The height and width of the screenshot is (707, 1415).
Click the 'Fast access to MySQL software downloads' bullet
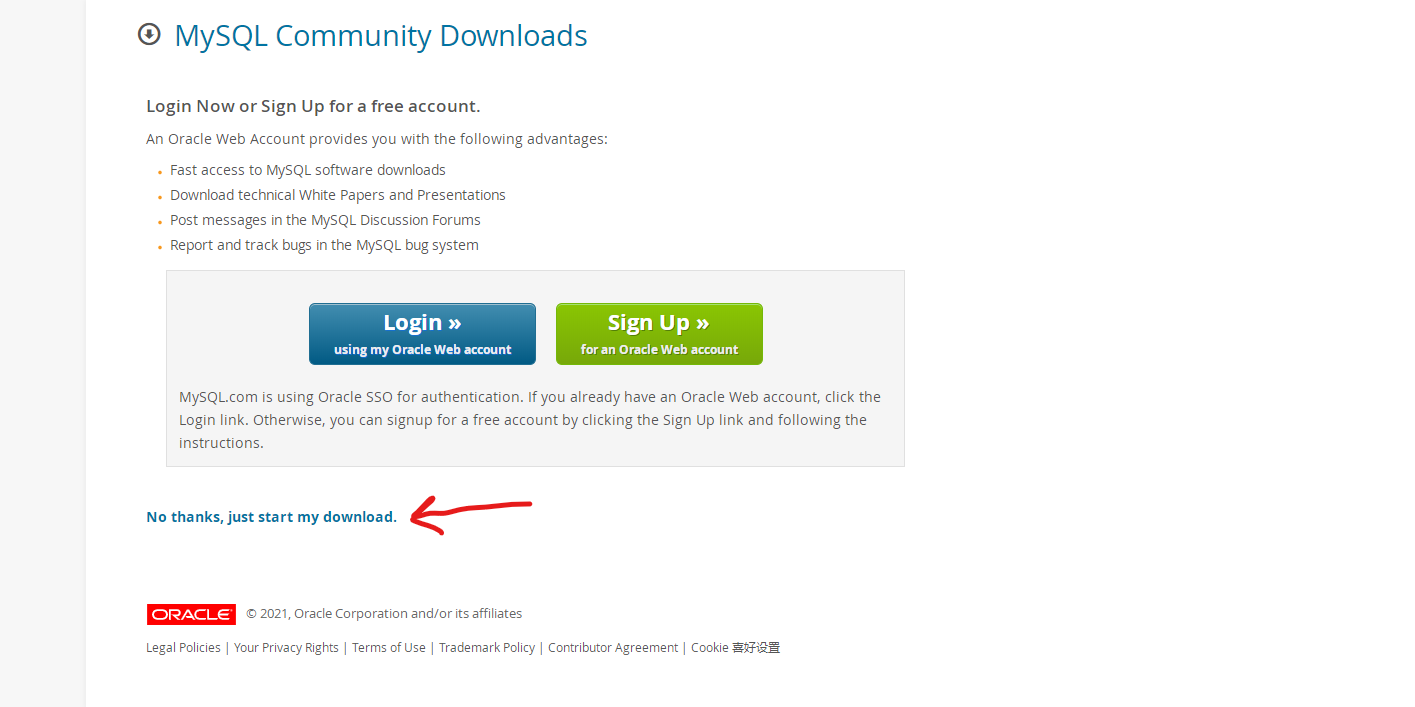click(308, 170)
